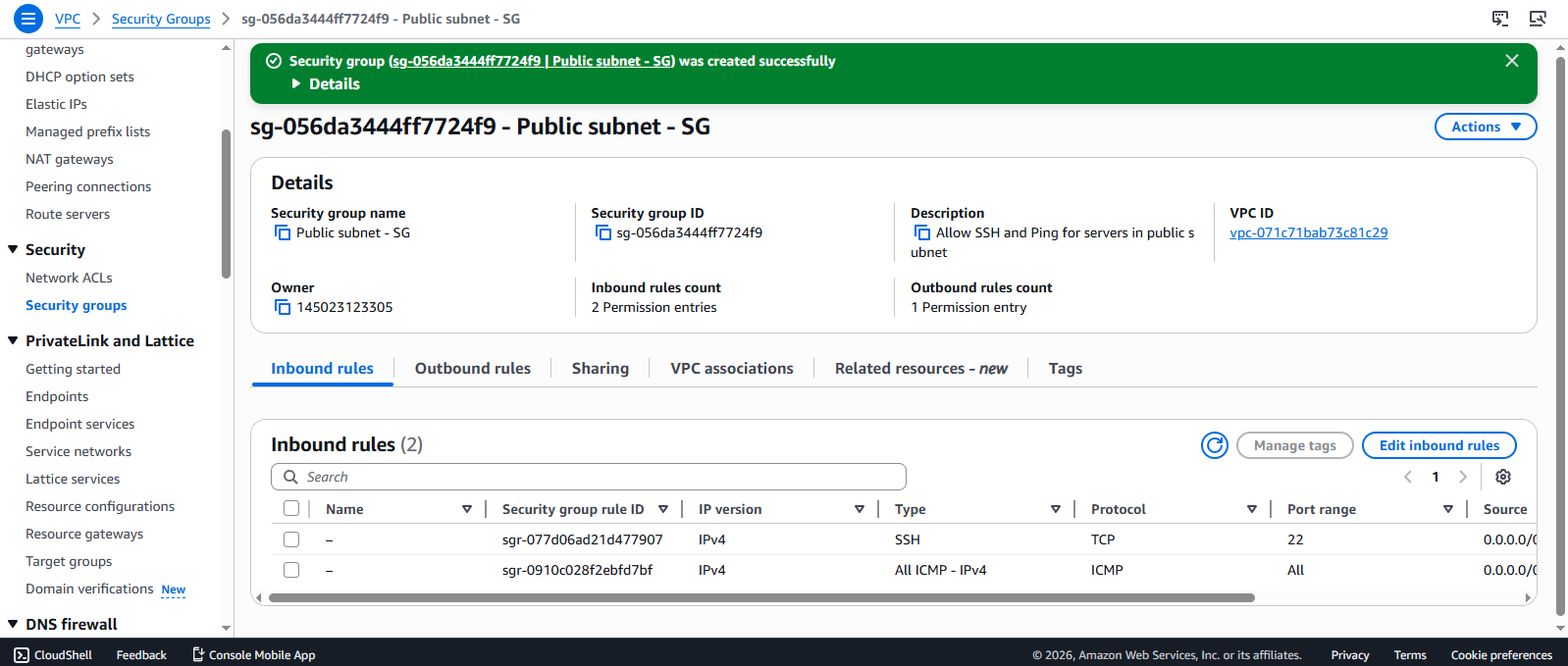Open Cookie preferences
Viewport: 1568px width, 666px height.
tap(1501, 655)
